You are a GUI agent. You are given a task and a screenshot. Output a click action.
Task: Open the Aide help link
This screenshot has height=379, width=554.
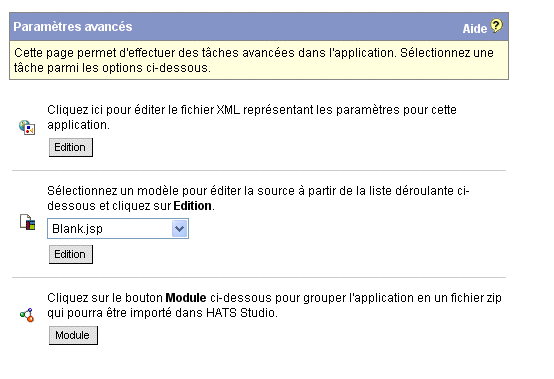click(x=475, y=29)
